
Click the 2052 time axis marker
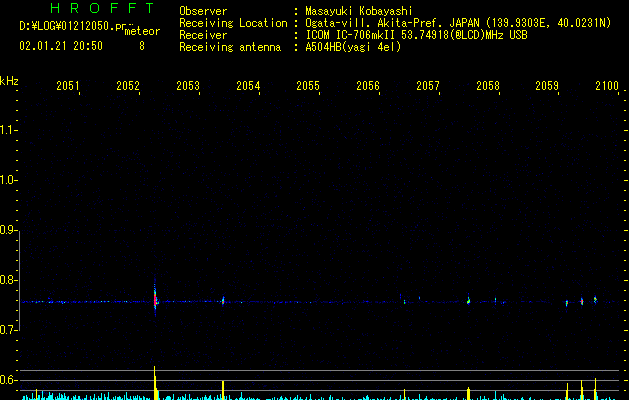[128, 86]
